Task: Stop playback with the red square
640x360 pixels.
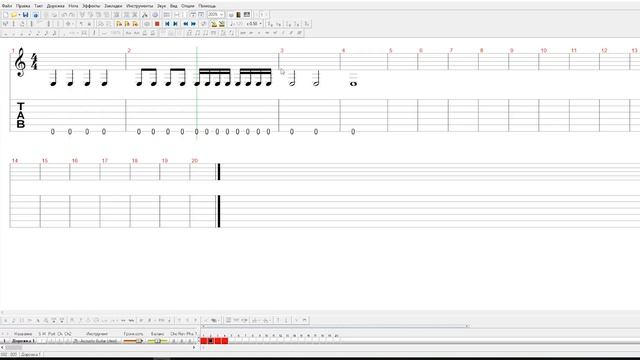Action: (157, 24)
